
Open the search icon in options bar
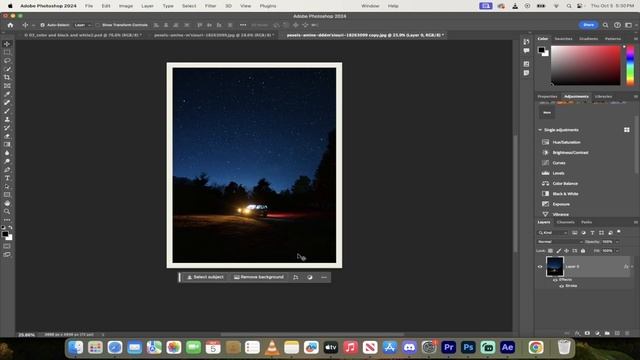605,25
